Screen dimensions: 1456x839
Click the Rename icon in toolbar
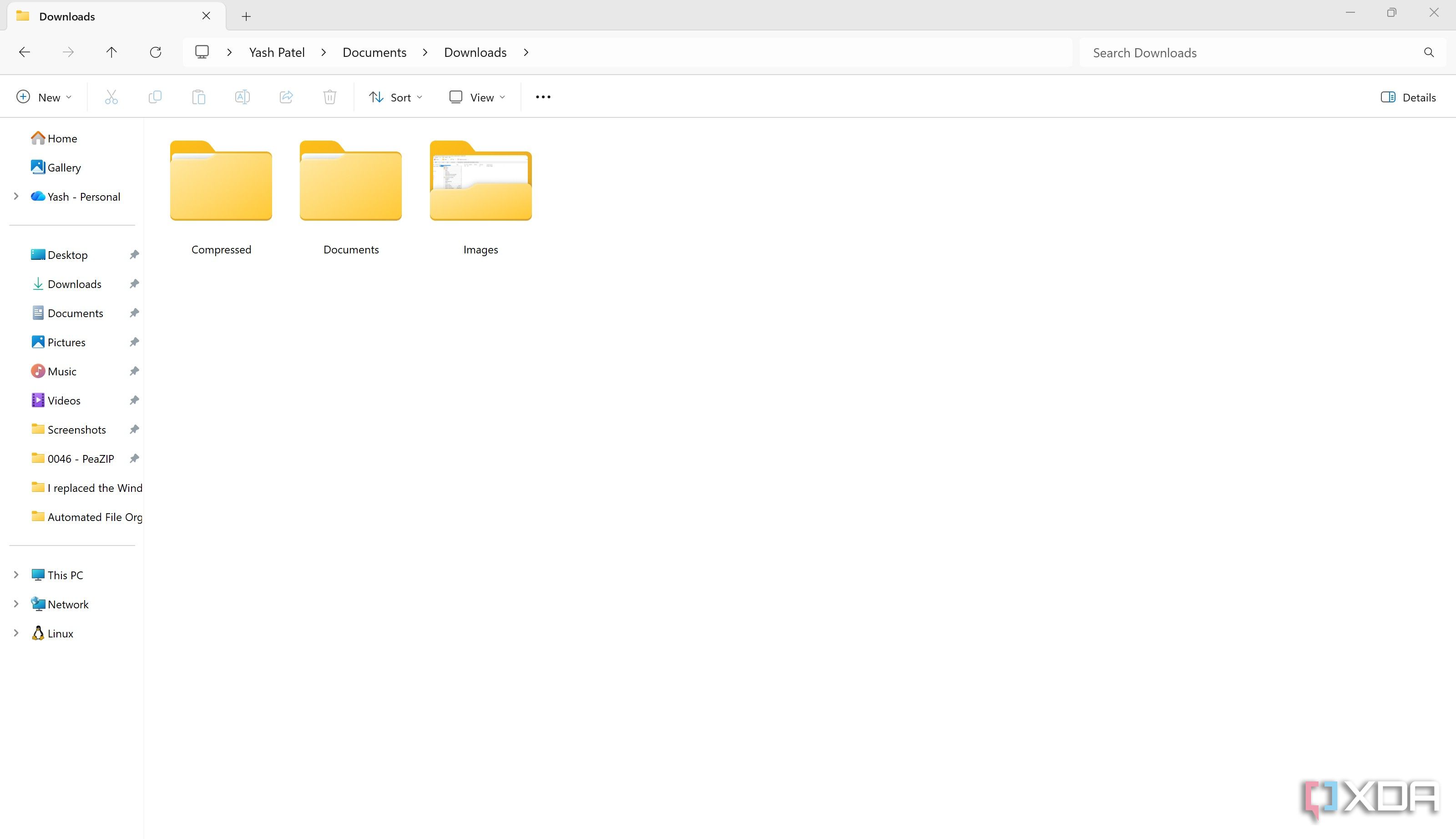point(243,97)
